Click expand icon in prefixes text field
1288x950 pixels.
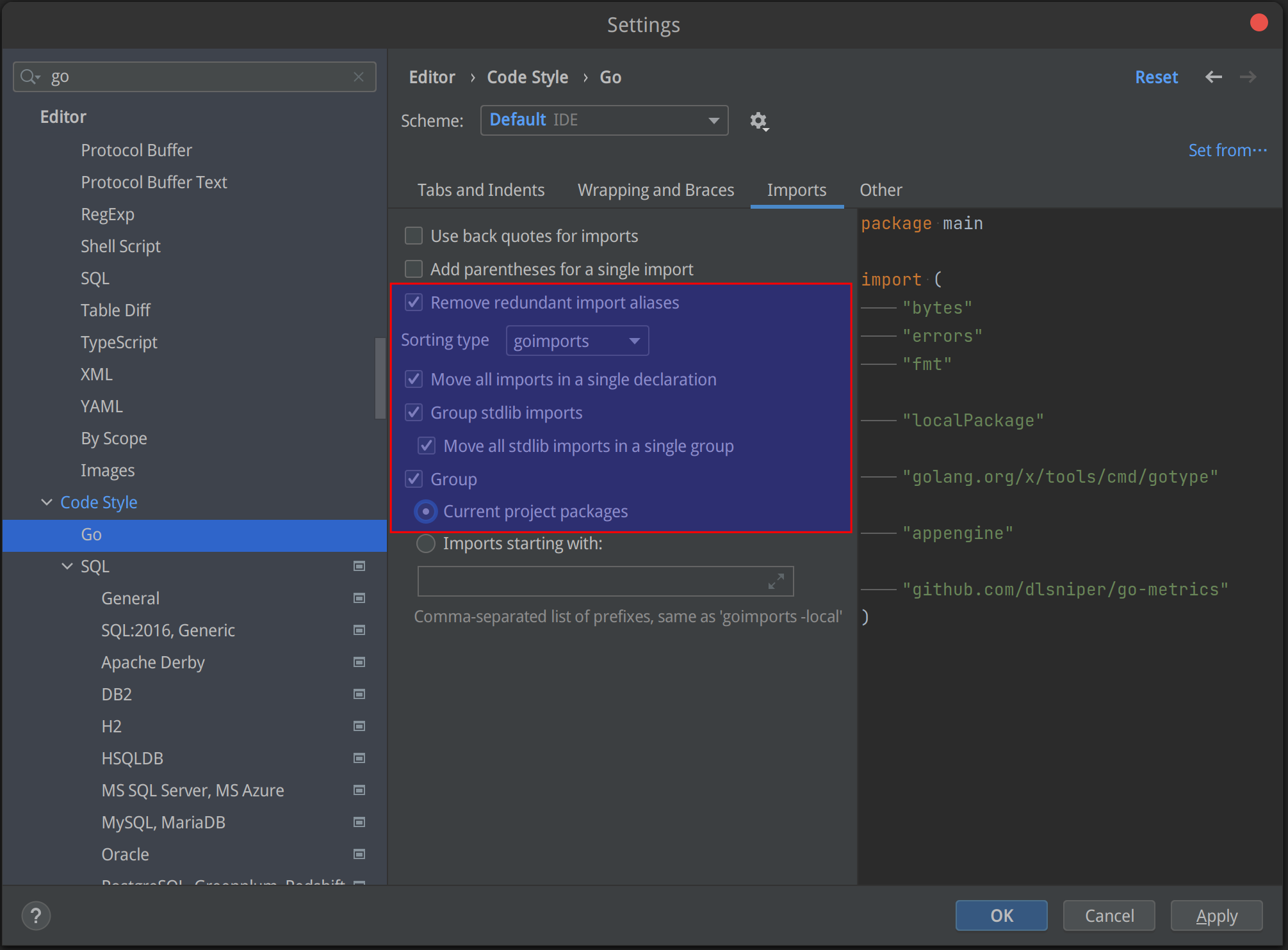[776, 581]
